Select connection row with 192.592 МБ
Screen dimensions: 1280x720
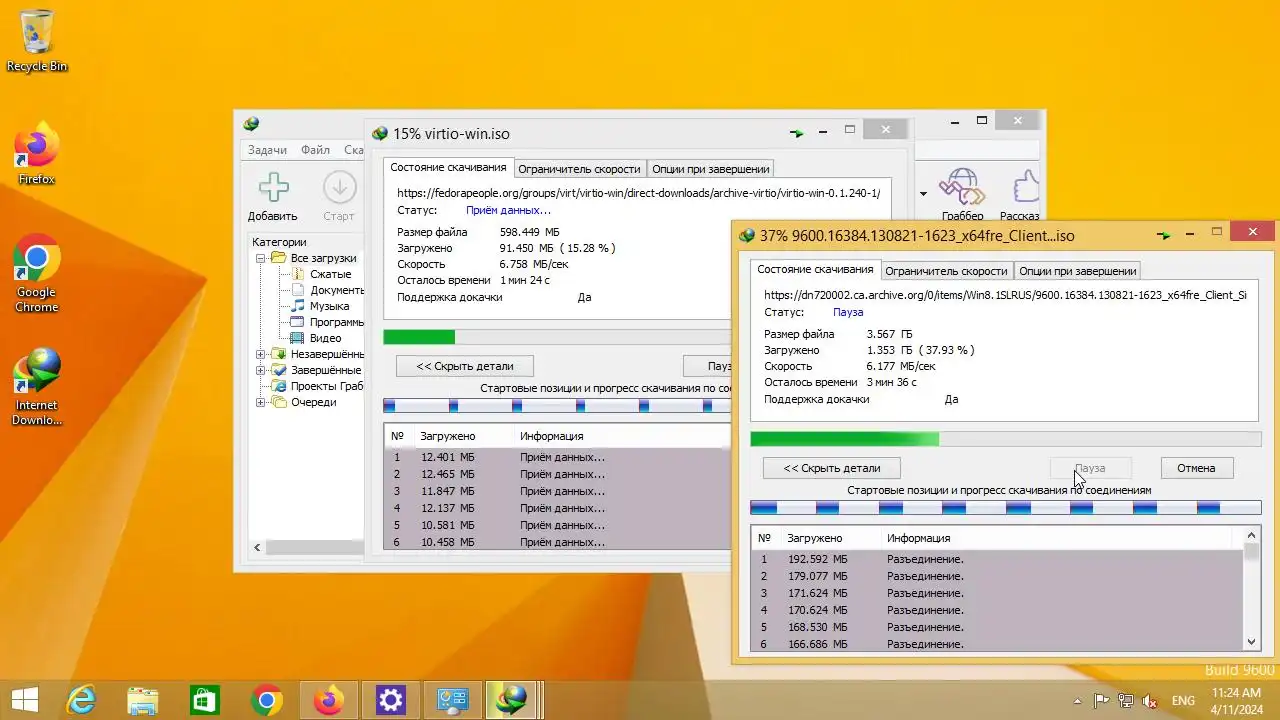click(997, 559)
